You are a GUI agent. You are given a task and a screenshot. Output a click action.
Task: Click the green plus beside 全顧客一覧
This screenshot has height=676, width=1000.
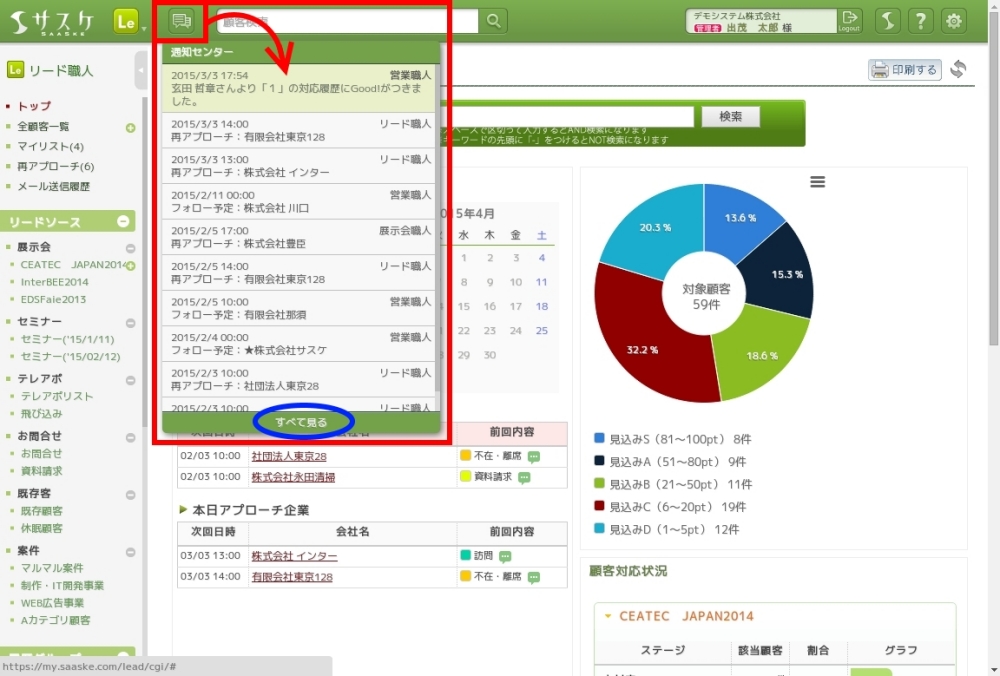130,128
